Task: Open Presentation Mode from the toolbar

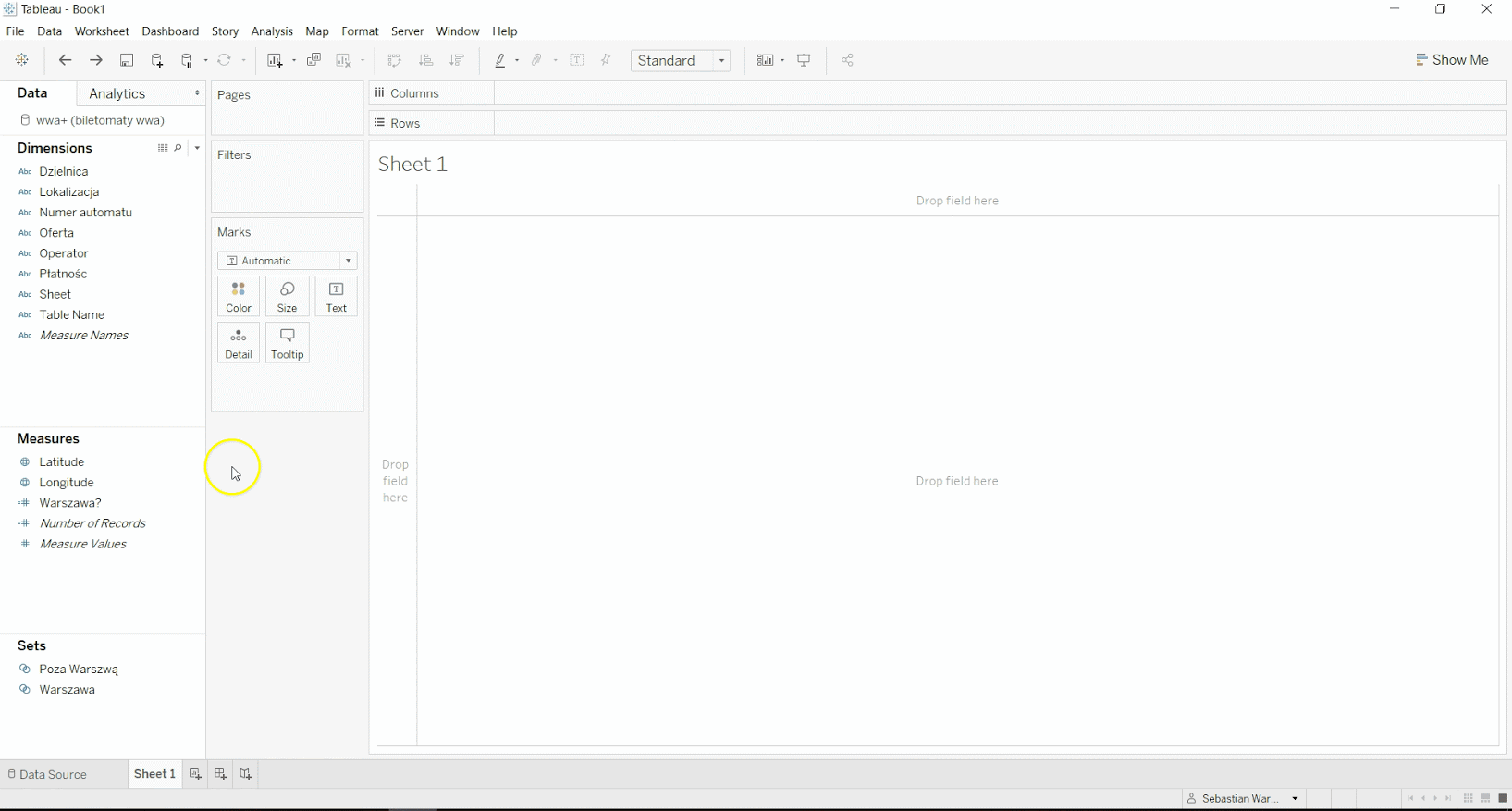Action: tap(805, 61)
